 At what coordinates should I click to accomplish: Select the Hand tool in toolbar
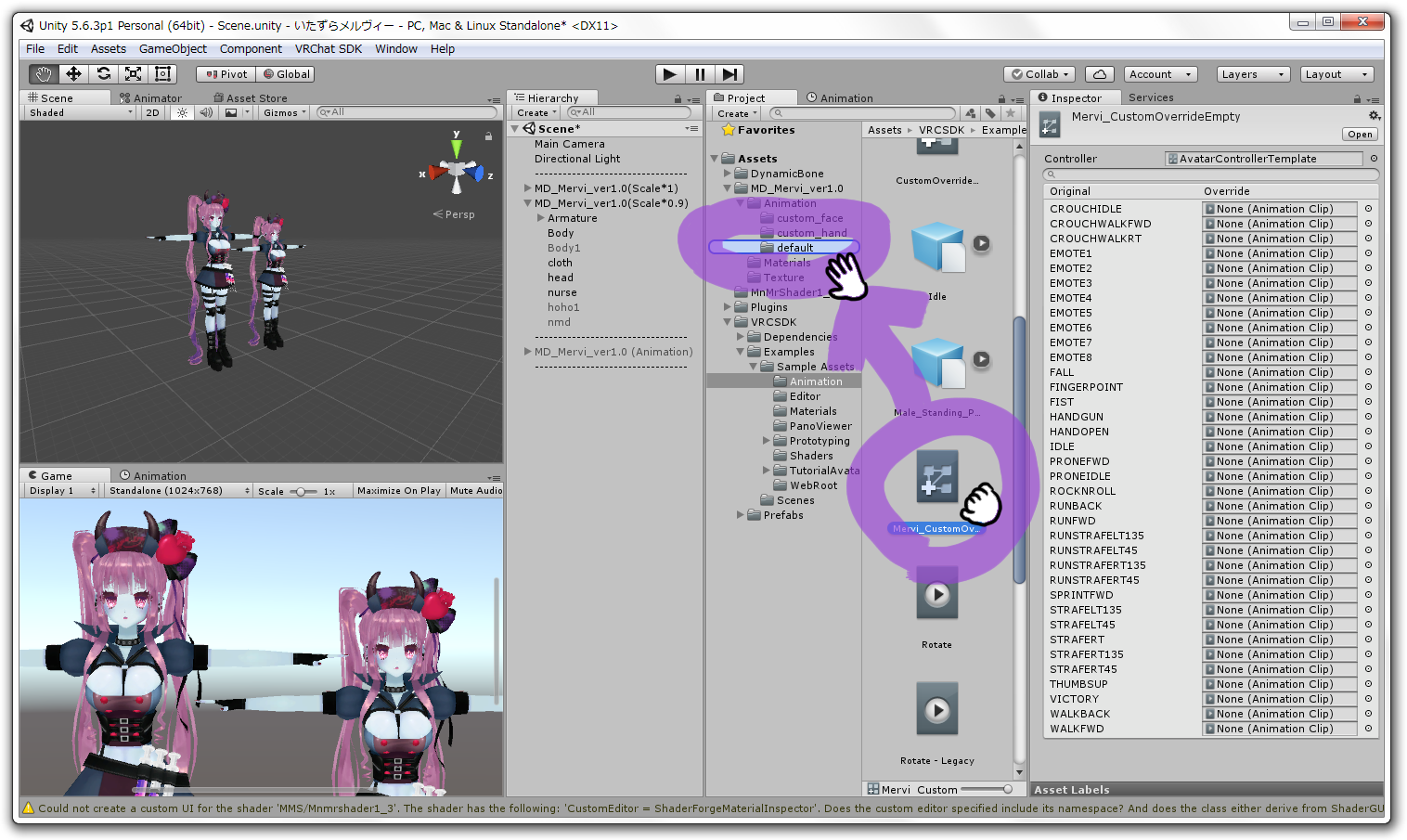[x=44, y=74]
